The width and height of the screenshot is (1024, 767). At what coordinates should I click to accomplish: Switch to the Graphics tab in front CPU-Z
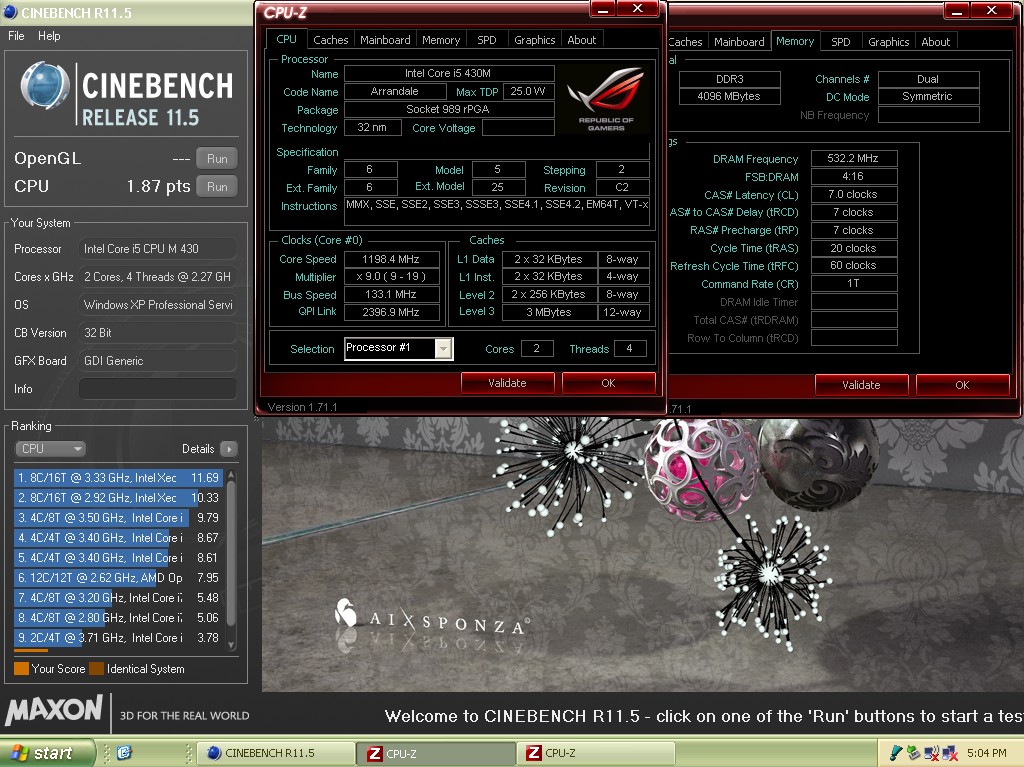click(534, 40)
